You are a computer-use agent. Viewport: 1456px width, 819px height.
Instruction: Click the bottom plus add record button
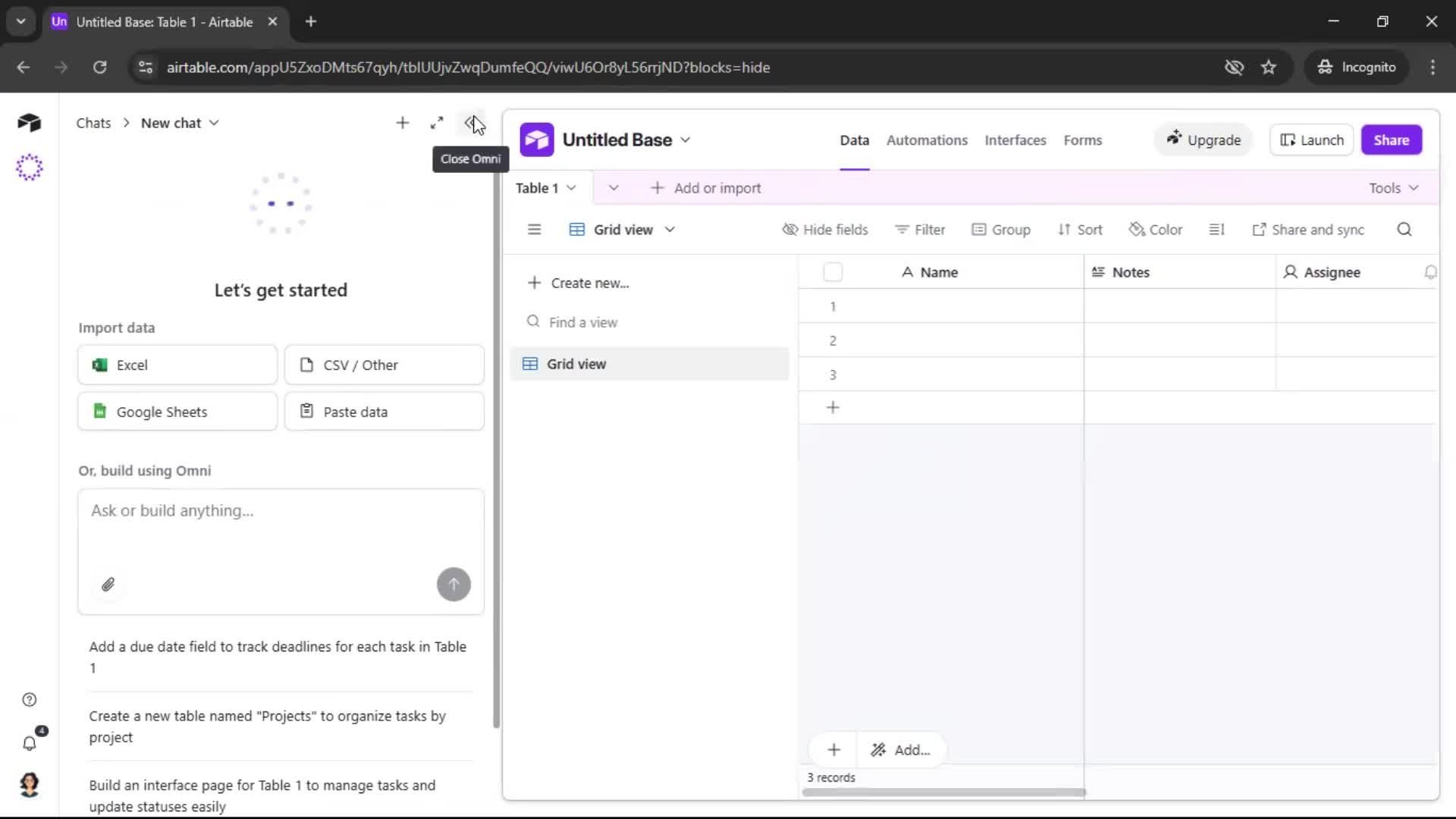click(x=833, y=750)
